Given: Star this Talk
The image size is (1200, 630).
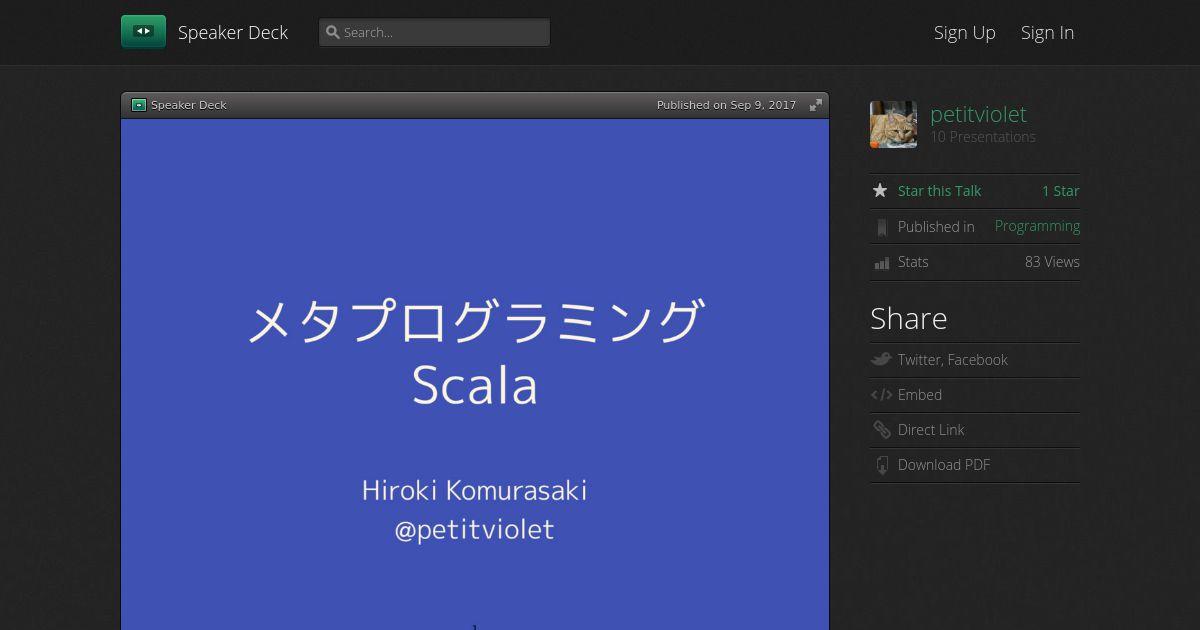Looking at the screenshot, I should click(939, 191).
